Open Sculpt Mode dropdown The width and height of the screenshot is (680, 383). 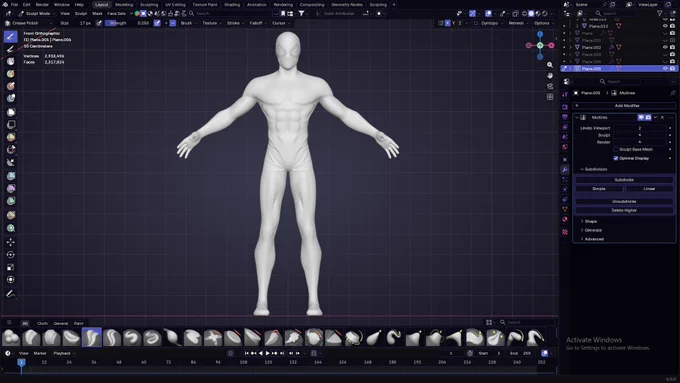point(36,13)
